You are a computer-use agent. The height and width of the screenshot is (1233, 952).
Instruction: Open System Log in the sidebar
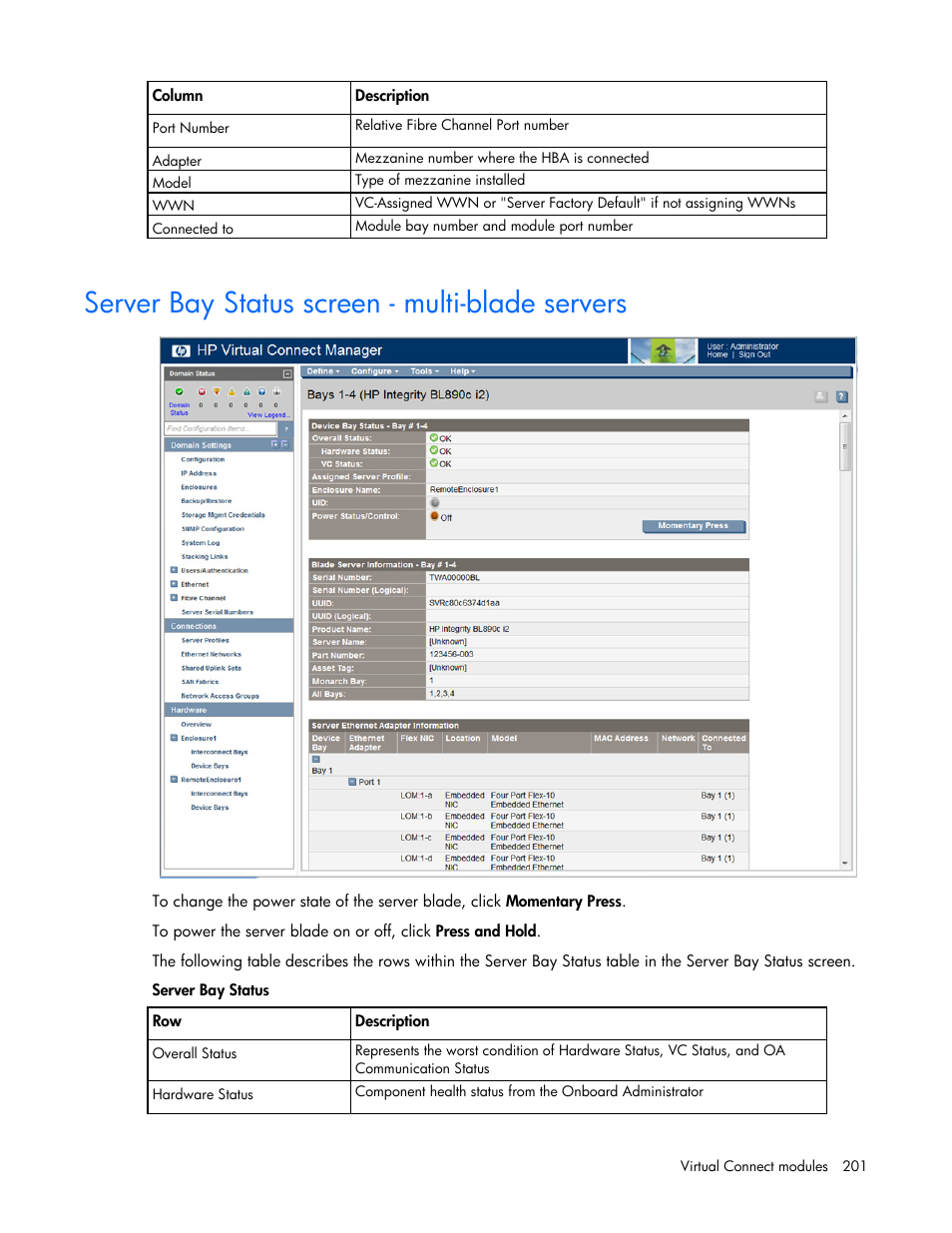[x=201, y=543]
